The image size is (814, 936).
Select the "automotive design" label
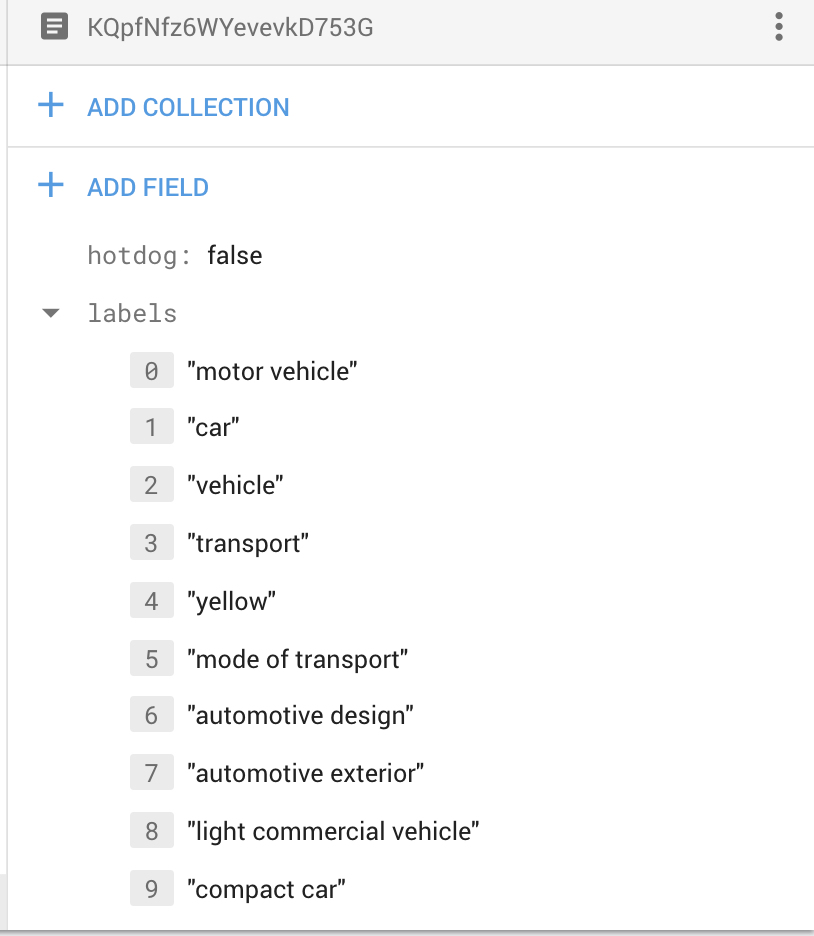(x=300, y=716)
